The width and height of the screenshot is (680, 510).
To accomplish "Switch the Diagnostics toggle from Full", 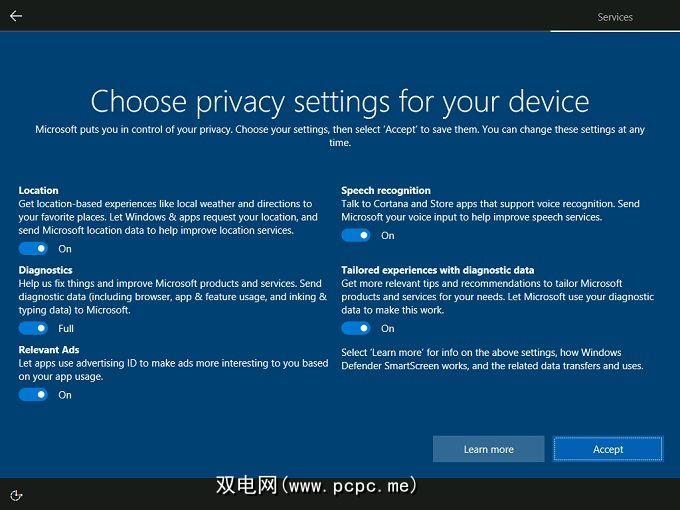I will [33, 328].
